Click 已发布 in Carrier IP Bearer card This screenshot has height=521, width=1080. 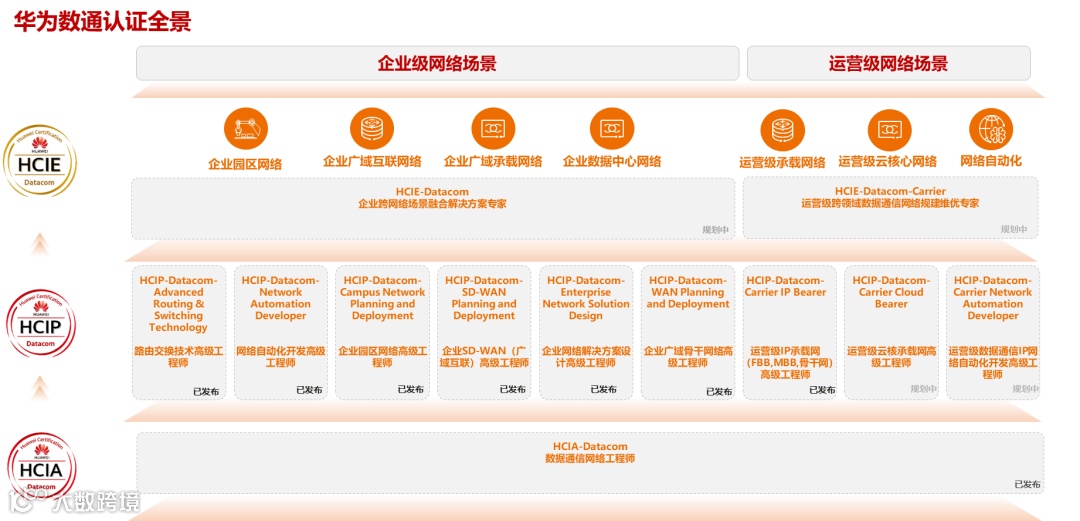(822, 390)
